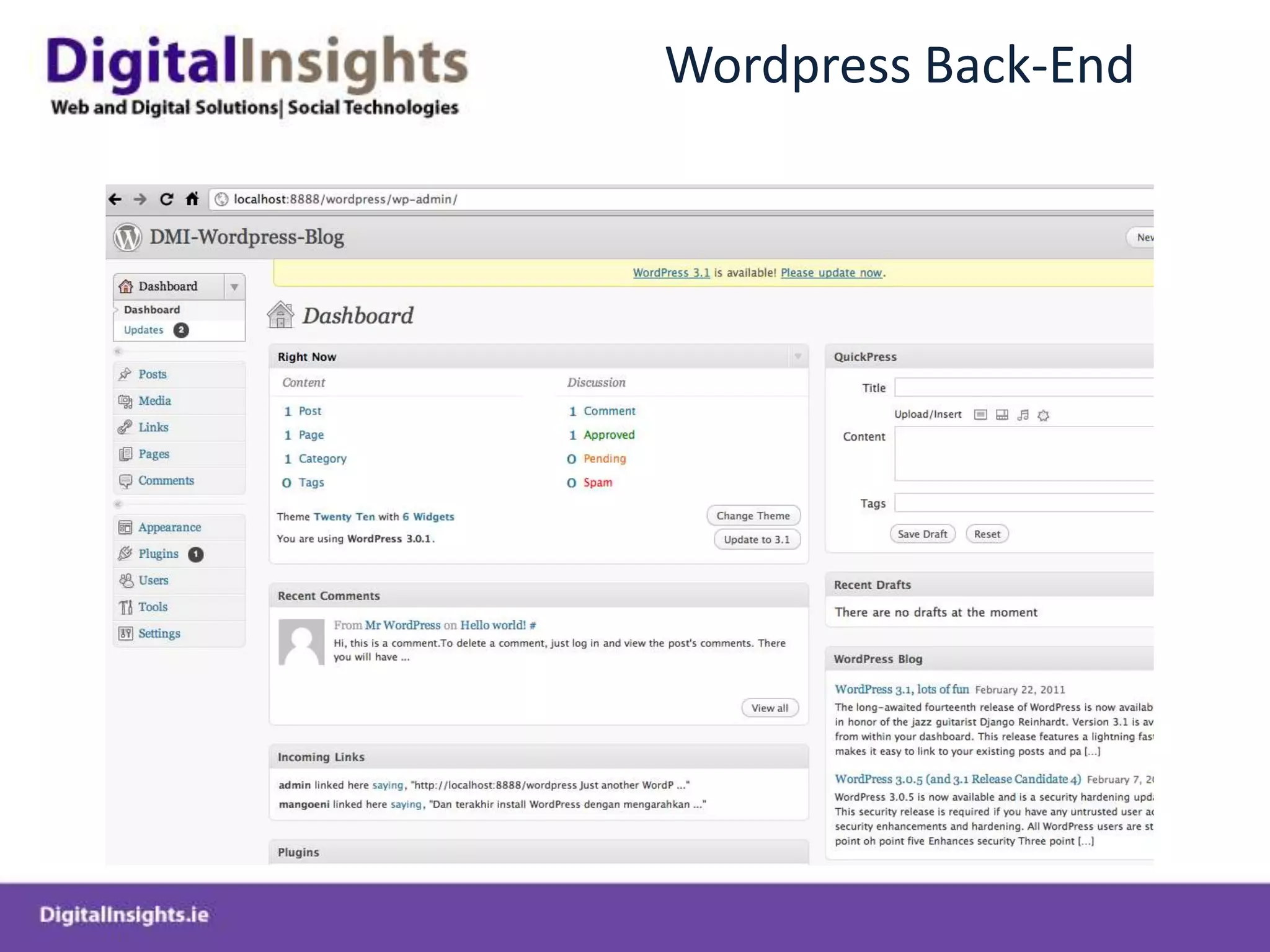Click View all in Recent Comments
This screenshot has width=1270, height=952.
[770, 708]
